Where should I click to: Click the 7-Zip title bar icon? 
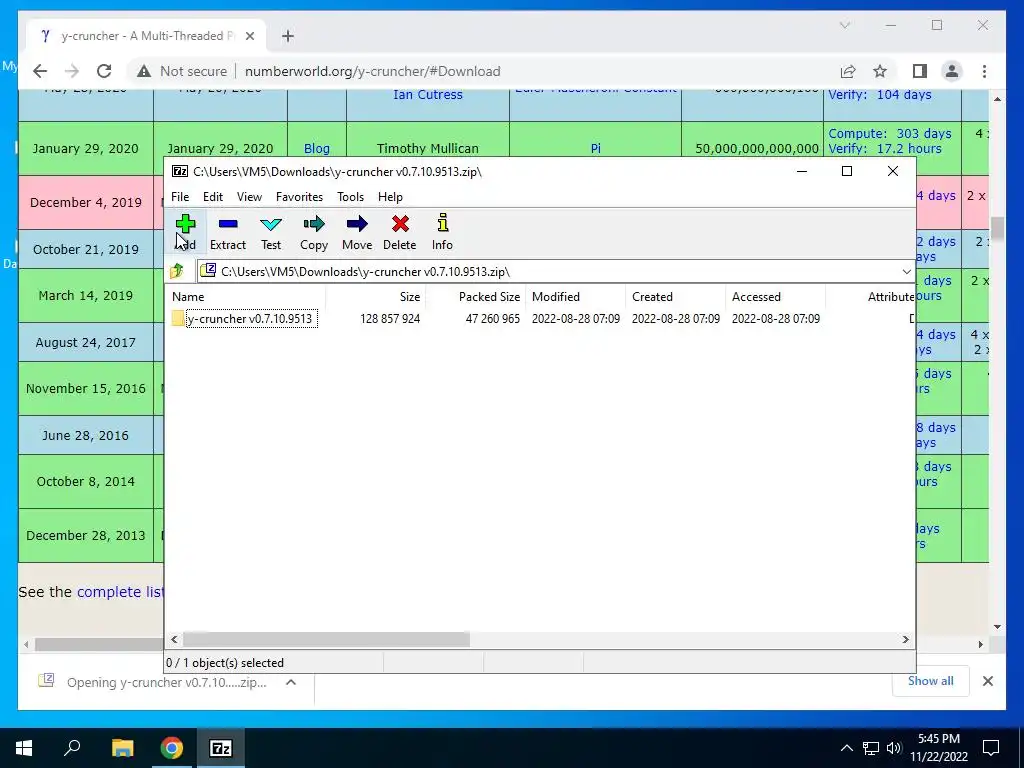pyautogui.click(x=180, y=171)
